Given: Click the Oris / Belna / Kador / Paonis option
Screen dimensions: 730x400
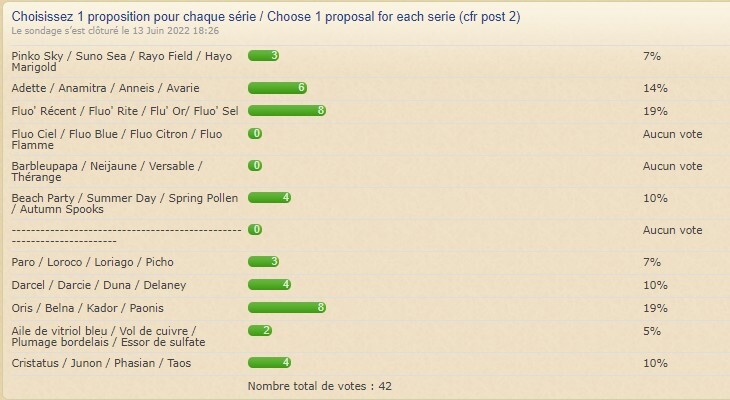Looking at the screenshot, I should [x=87, y=308].
